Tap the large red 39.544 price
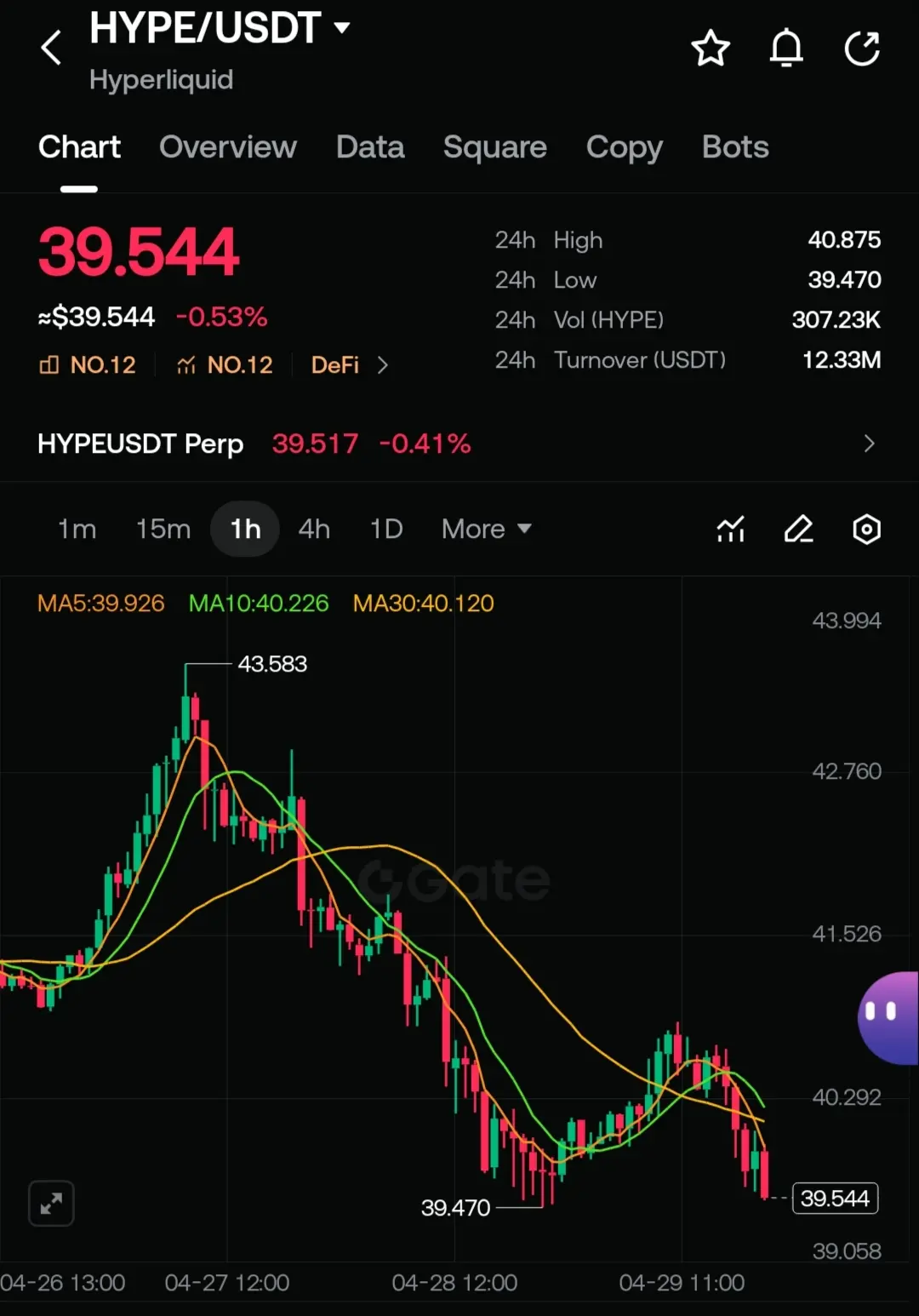This screenshot has width=919, height=1316. coord(139,252)
